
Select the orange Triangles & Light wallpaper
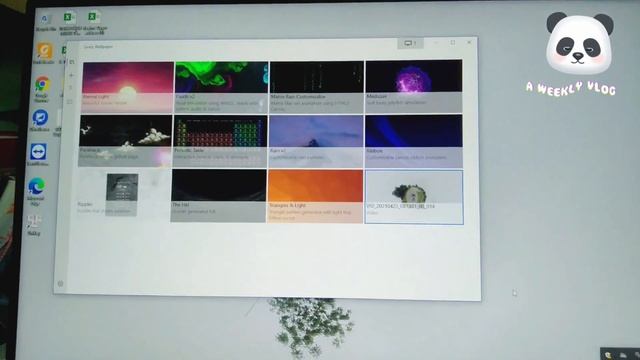pos(315,196)
